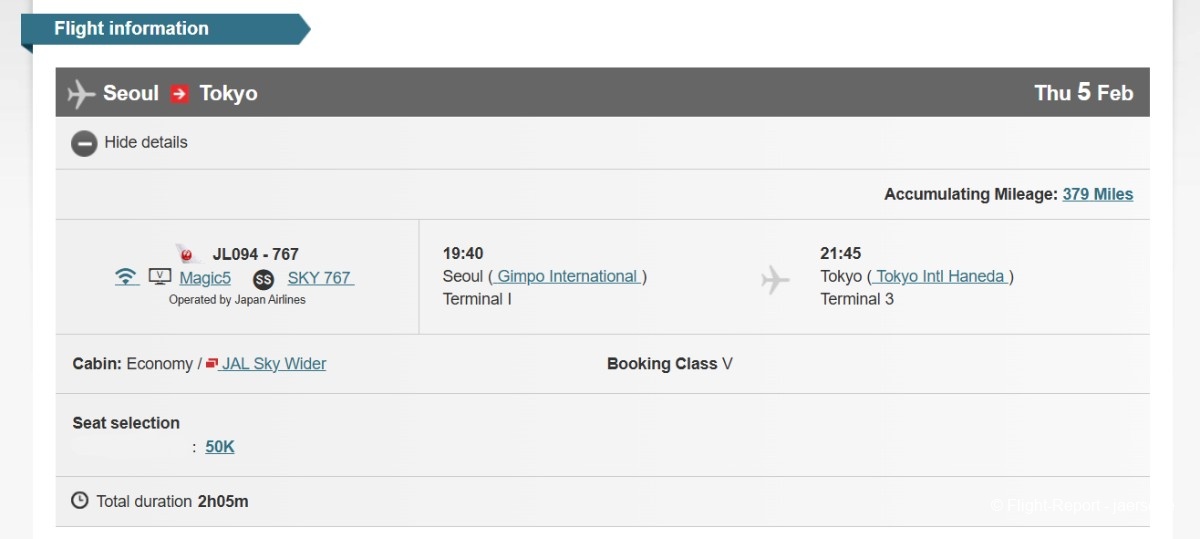Open the JAL Sky Wider cabin link

274,364
